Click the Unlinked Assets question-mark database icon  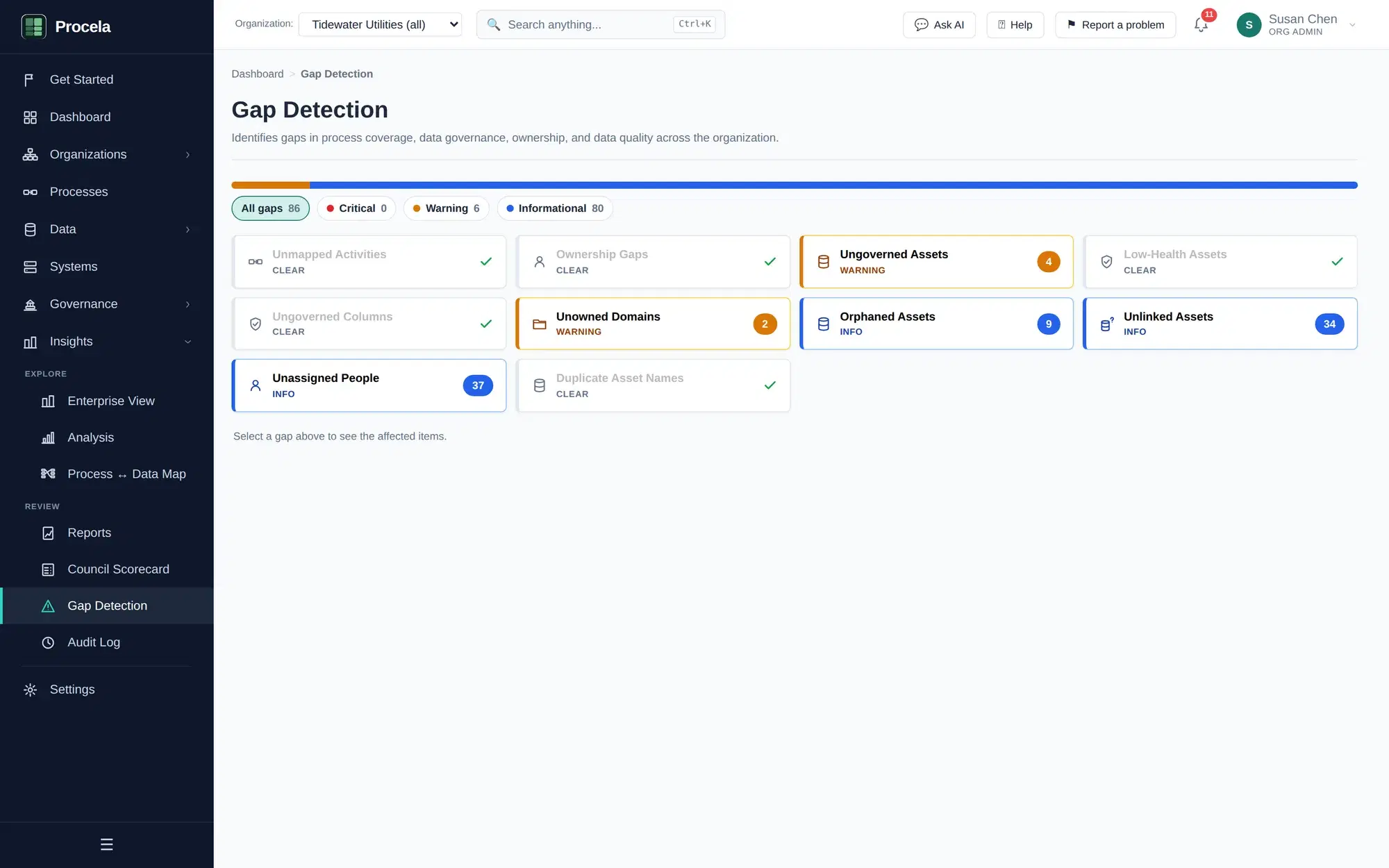tap(1107, 324)
